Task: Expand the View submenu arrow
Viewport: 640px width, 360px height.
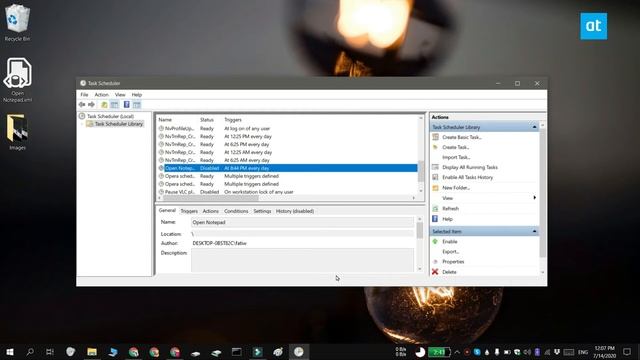Action: pos(534,198)
